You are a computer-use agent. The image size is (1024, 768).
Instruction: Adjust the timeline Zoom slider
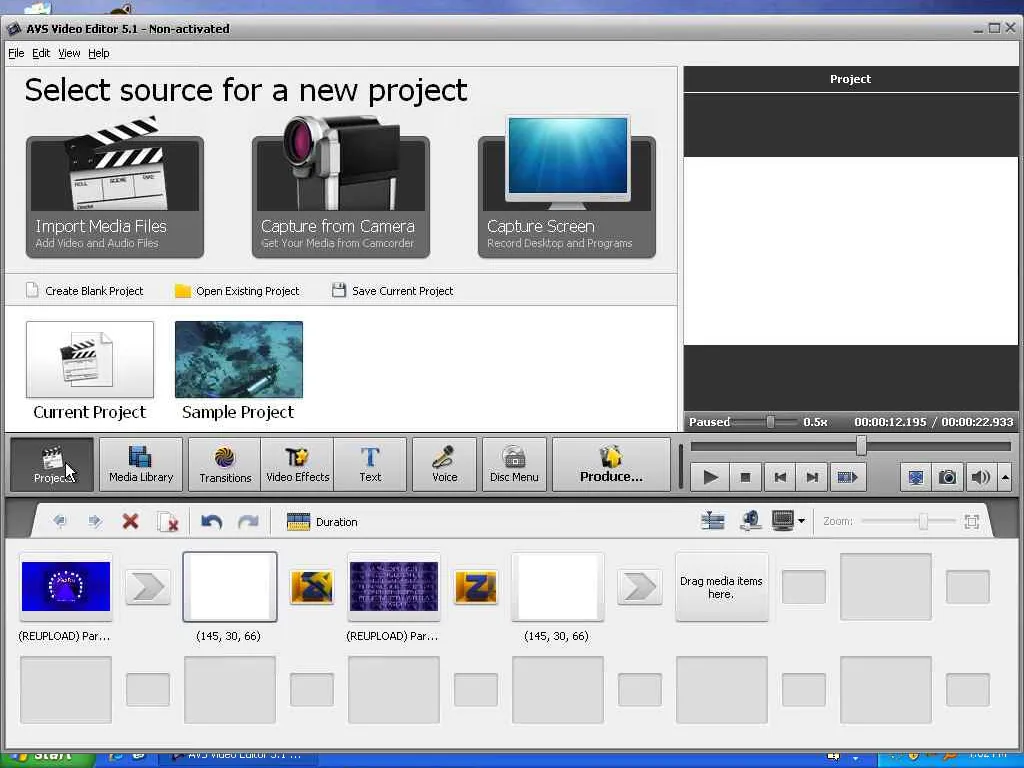click(x=923, y=521)
